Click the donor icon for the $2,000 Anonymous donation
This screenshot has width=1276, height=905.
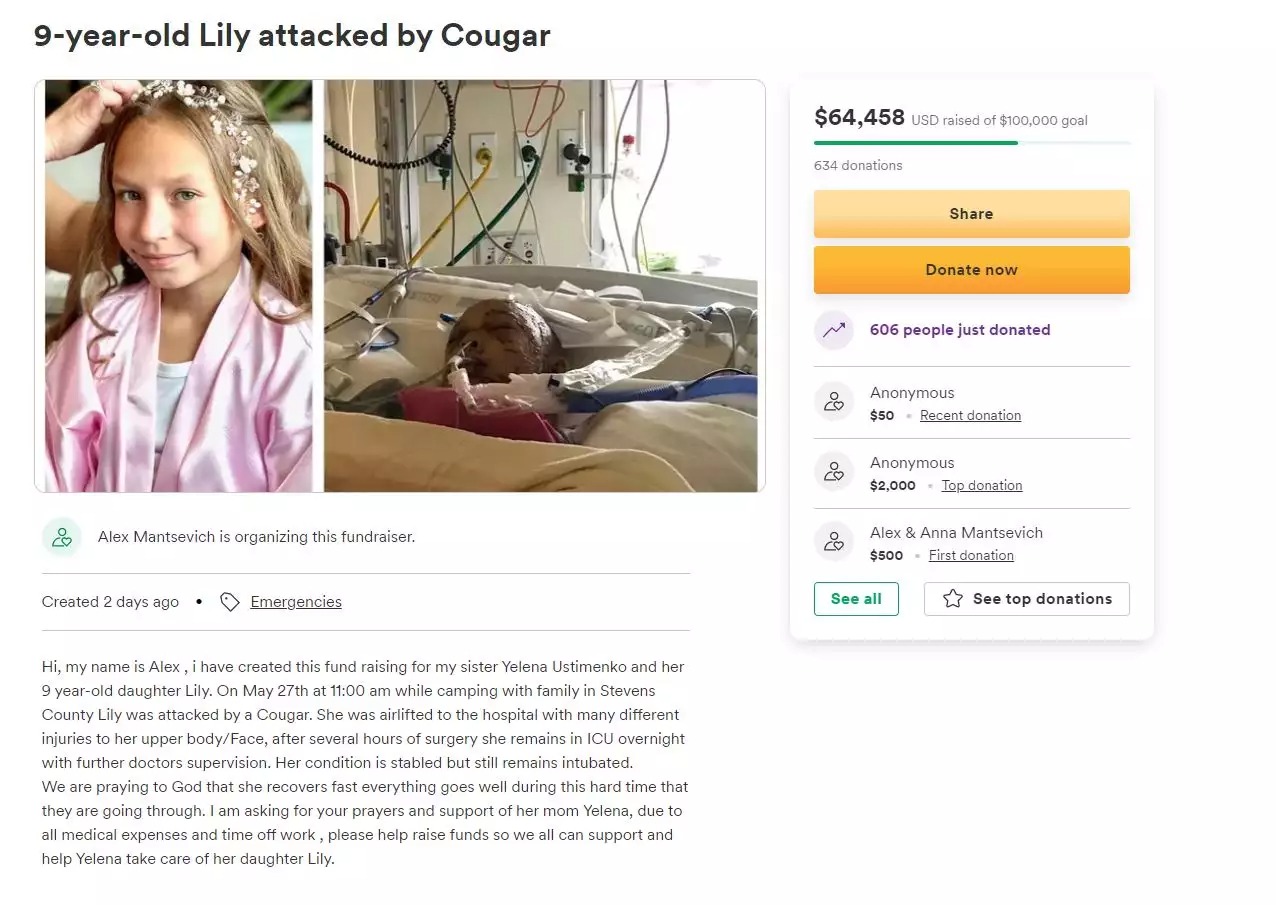834,472
